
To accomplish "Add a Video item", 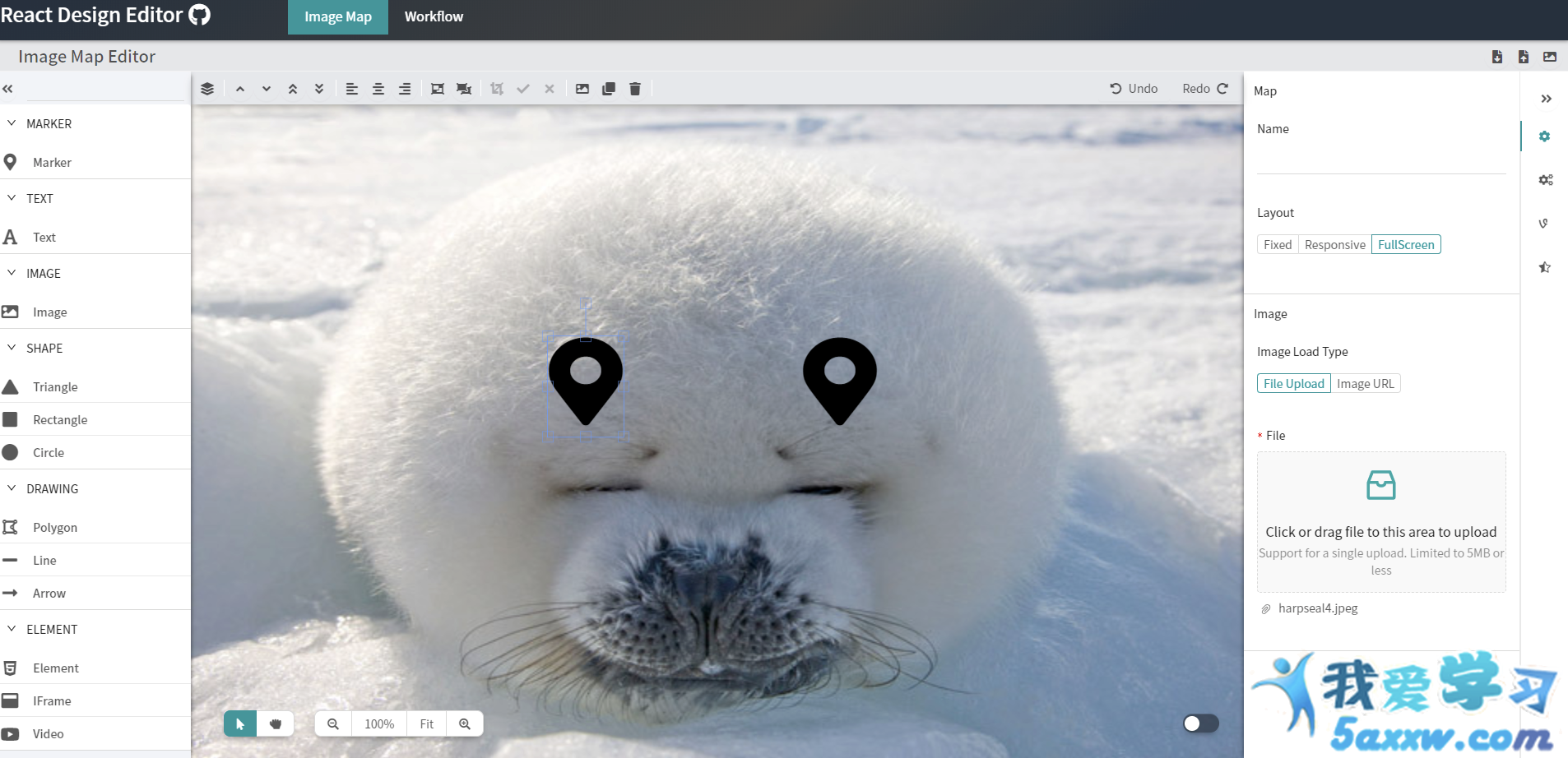I will point(95,734).
